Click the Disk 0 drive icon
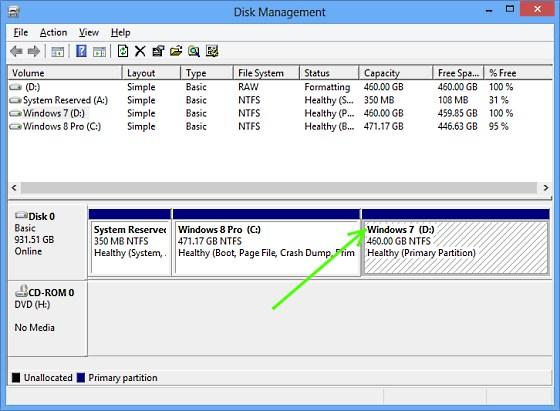This screenshot has width=560, height=411. point(21,215)
